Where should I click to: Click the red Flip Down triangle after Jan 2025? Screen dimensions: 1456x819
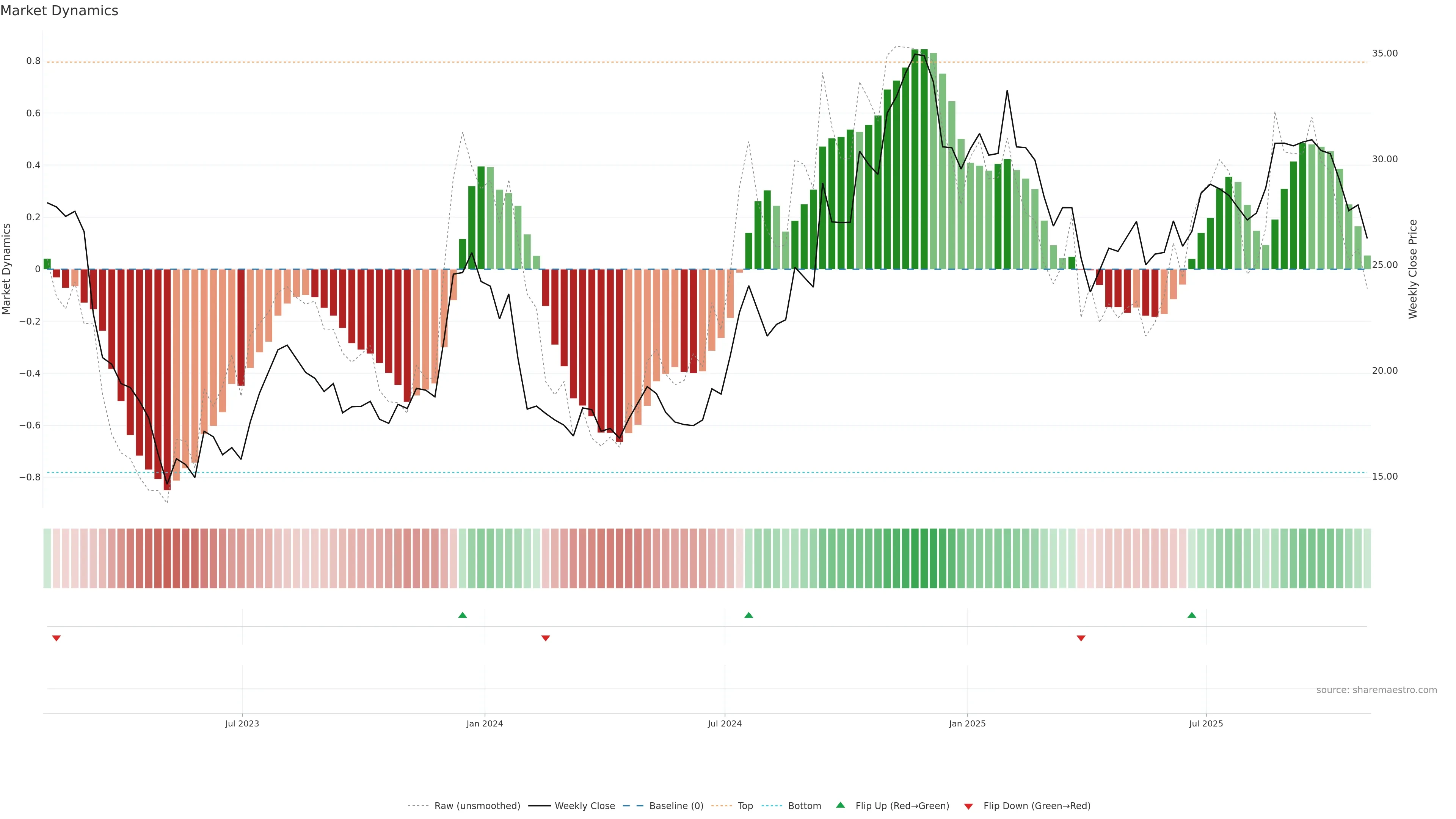(1081, 638)
